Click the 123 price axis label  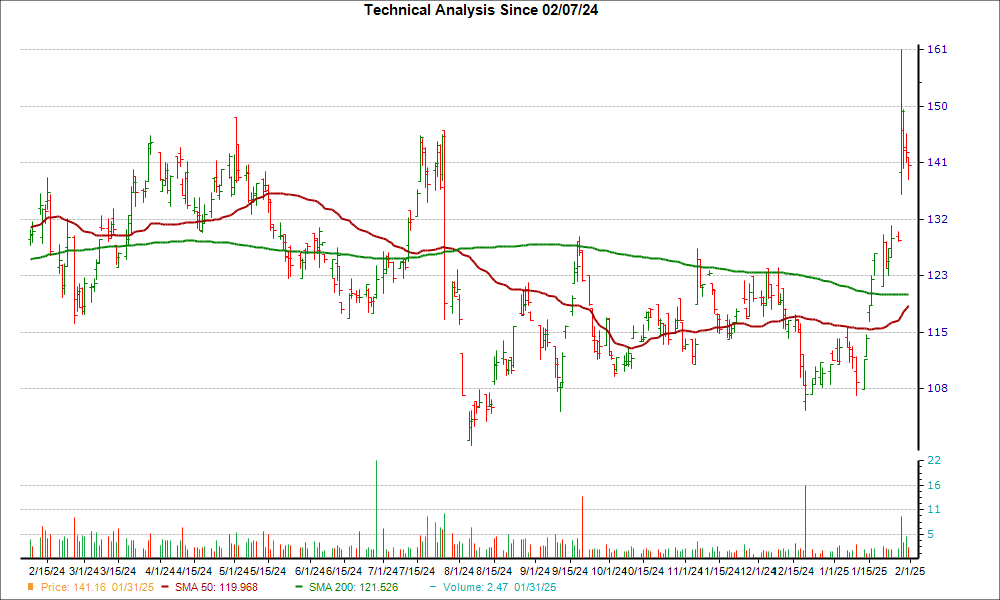(937, 275)
